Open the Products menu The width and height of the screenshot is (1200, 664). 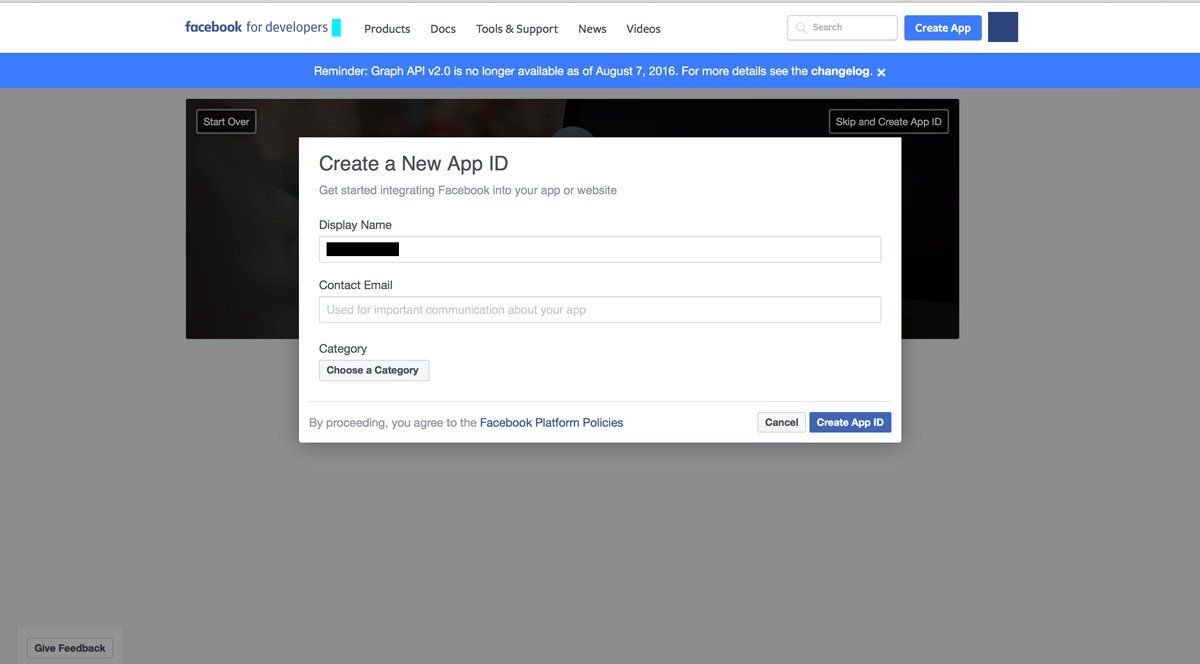(x=387, y=29)
